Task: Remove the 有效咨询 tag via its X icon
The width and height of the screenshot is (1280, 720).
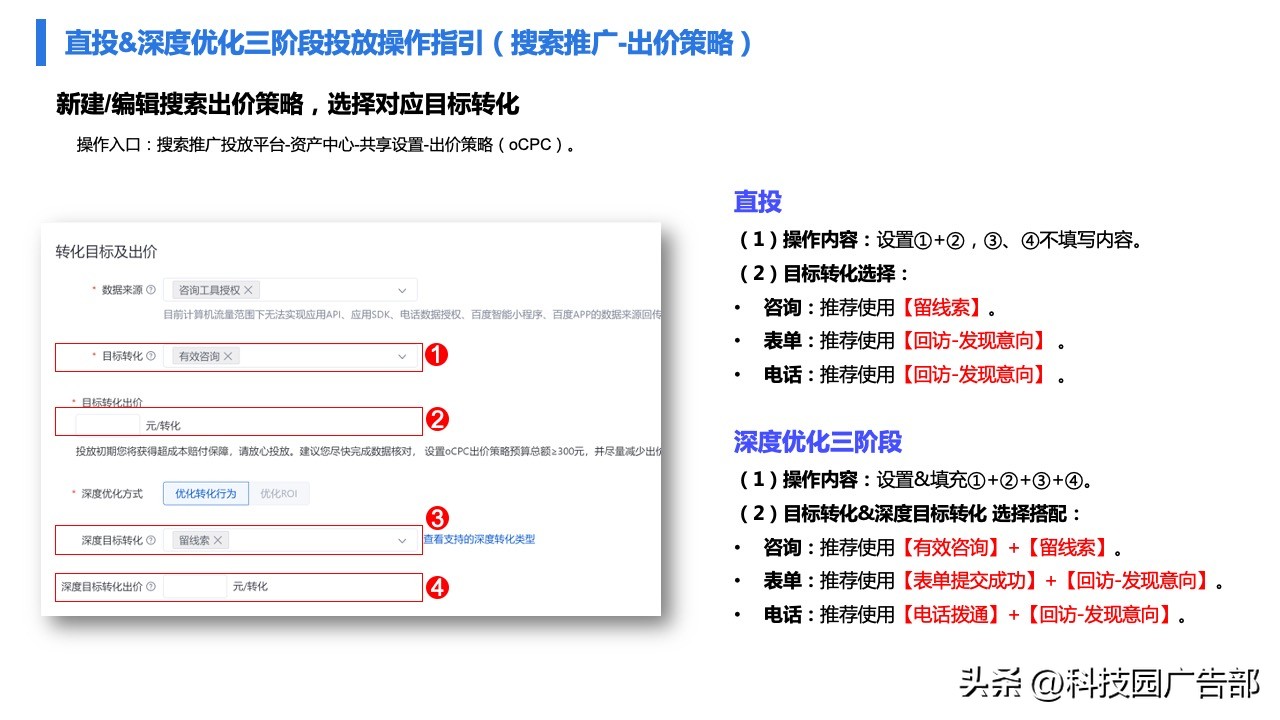Action: [x=227, y=356]
